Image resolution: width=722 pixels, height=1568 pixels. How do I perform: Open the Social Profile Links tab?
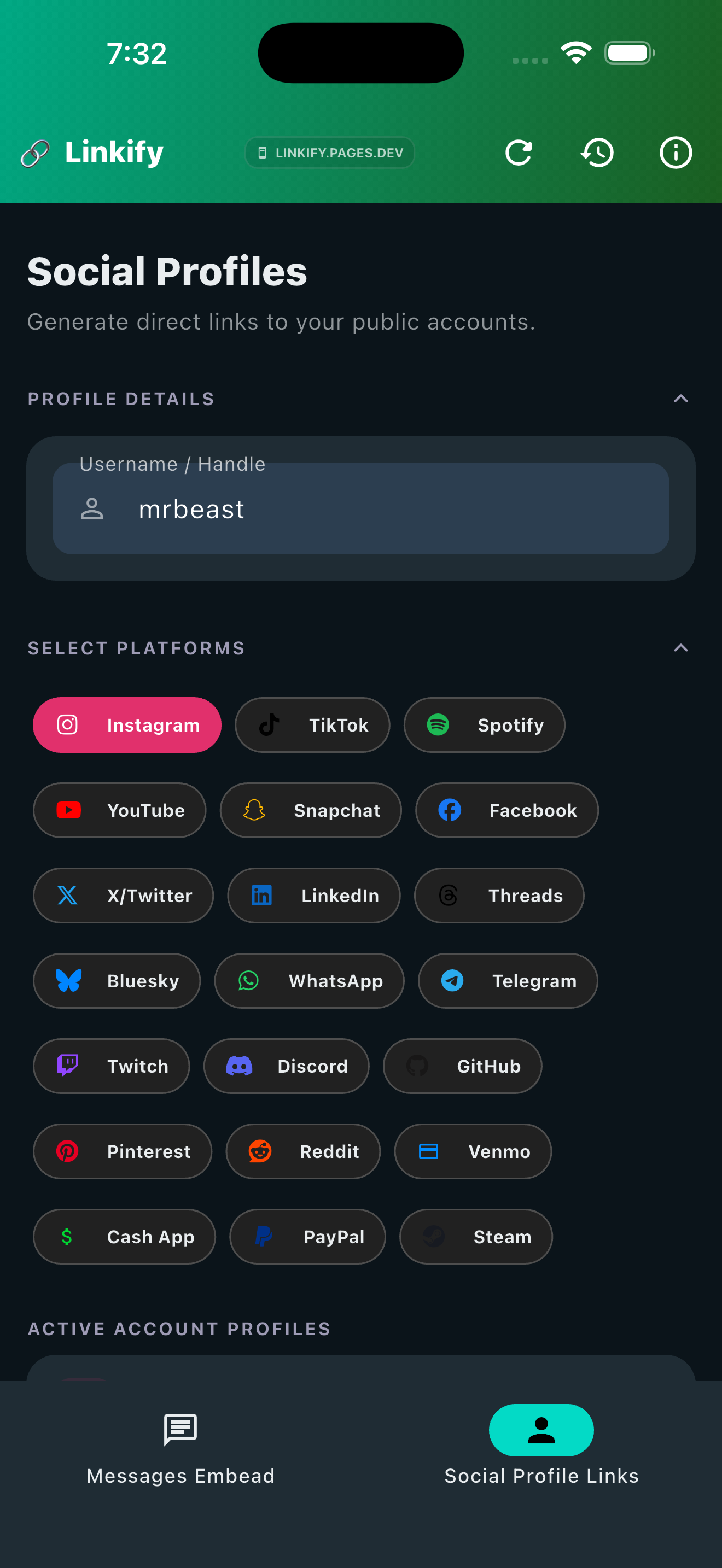(540, 1449)
